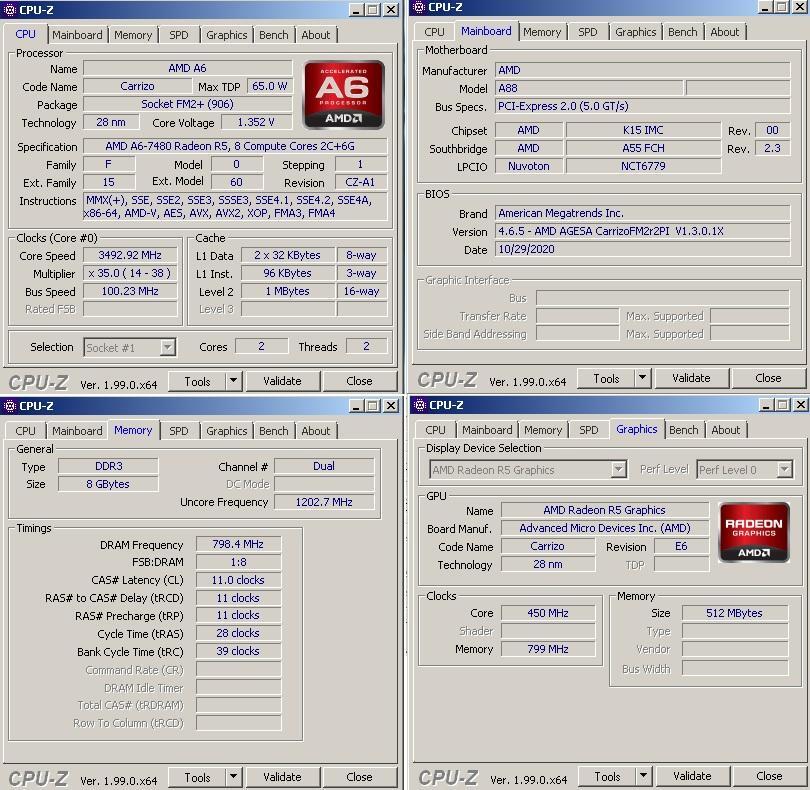Click Board Manuf. Advanced Micro Devices field
The image size is (810, 790).
pos(605,528)
